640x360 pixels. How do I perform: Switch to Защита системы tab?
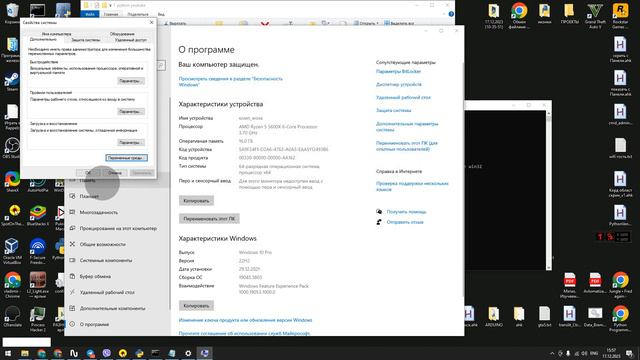[x=86, y=40]
